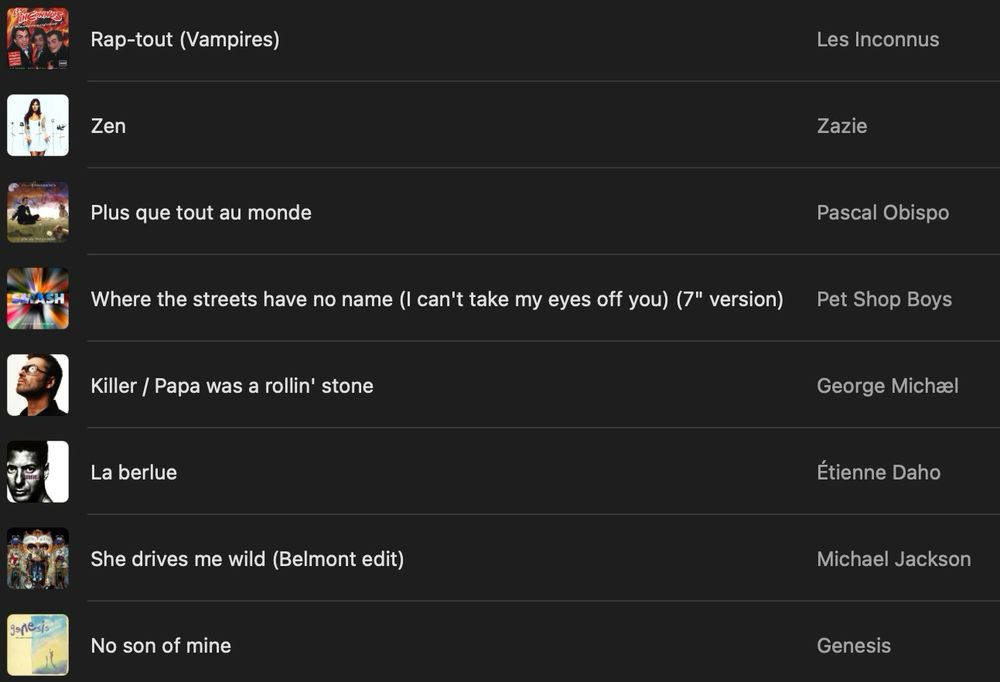Select the Genesis album artwork
This screenshot has height=682, width=1000.
click(38, 645)
